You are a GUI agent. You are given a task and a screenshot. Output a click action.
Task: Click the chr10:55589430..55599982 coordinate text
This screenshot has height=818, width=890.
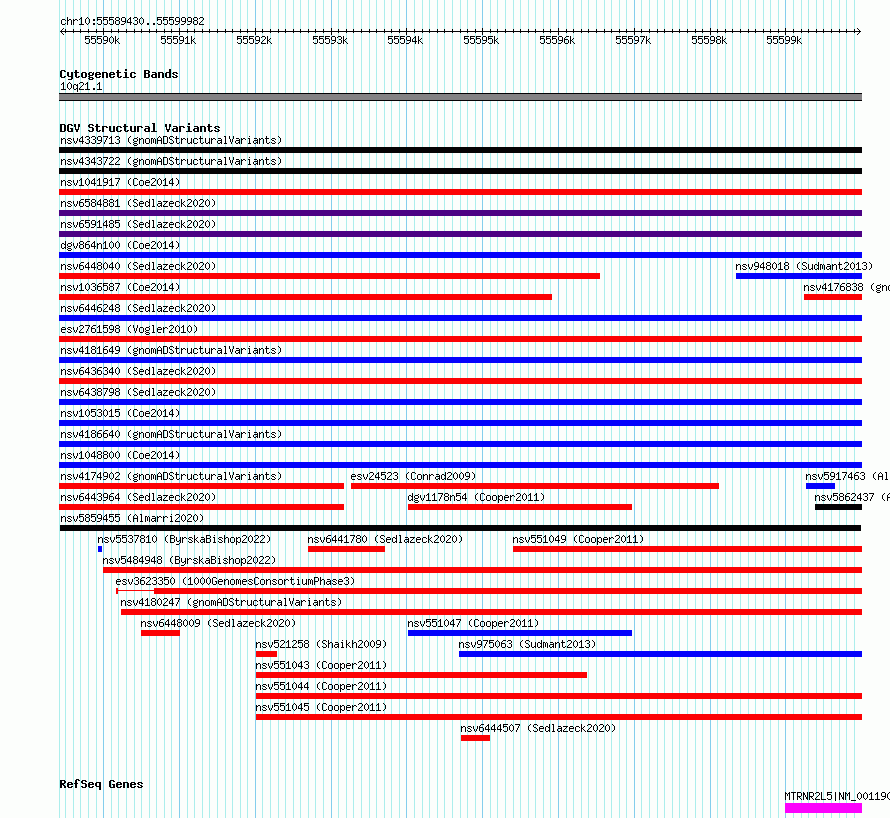pyautogui.click(x=132, y=21)
